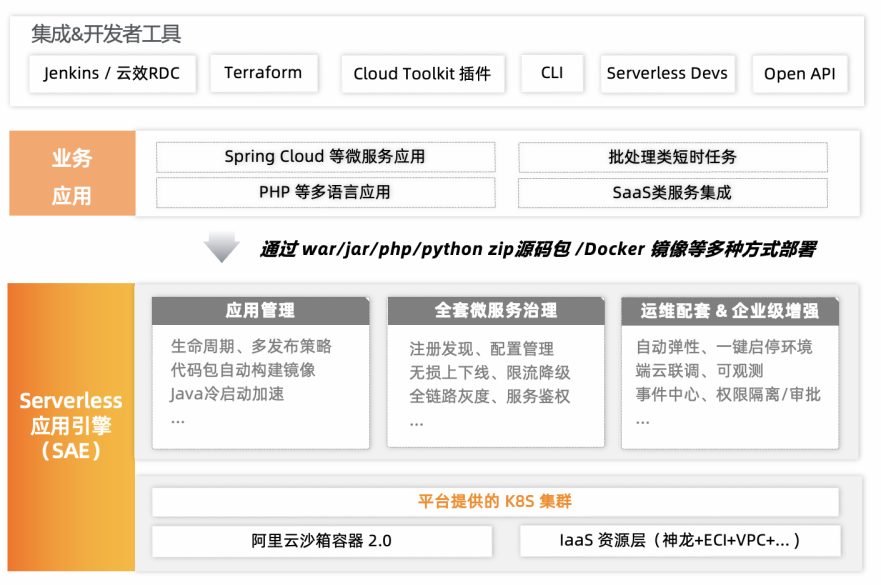Viewport: 881px width, 585px height.
Task: Click the Cloud Toolkit 插件 box
Action: coord(423,74)
